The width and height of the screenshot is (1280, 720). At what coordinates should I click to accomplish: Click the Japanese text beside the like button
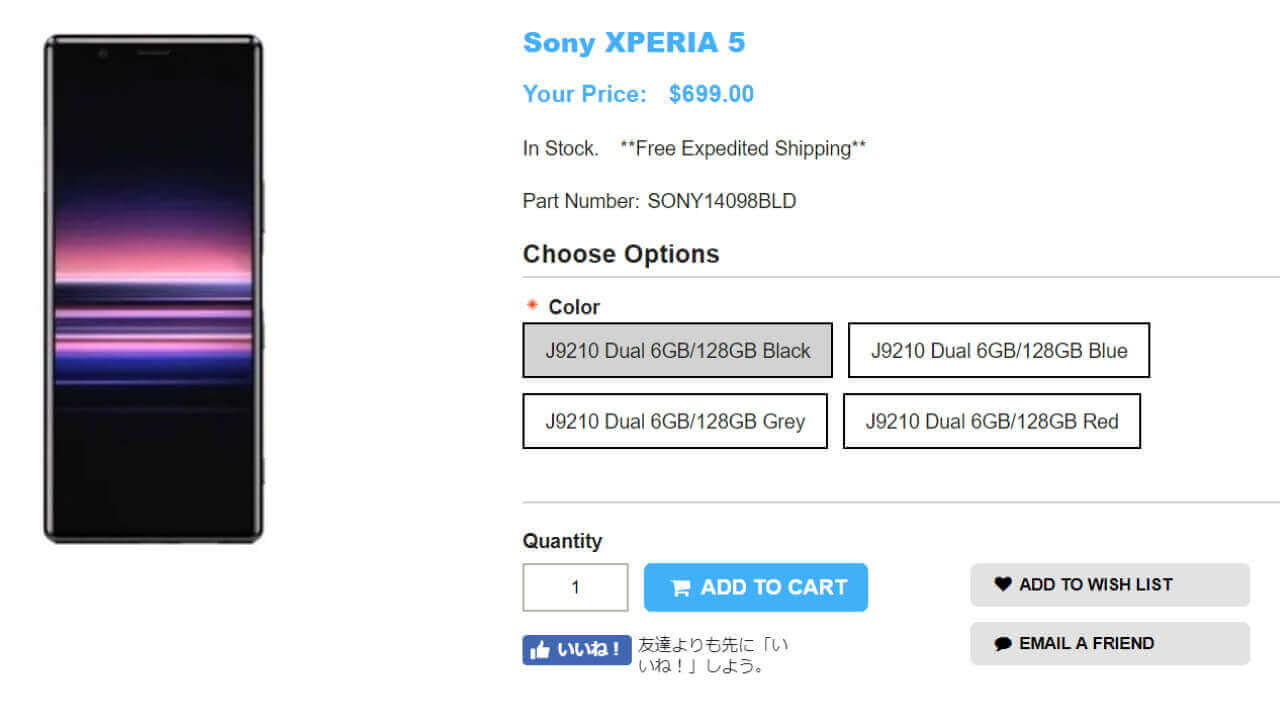click(x=712, y=655)
